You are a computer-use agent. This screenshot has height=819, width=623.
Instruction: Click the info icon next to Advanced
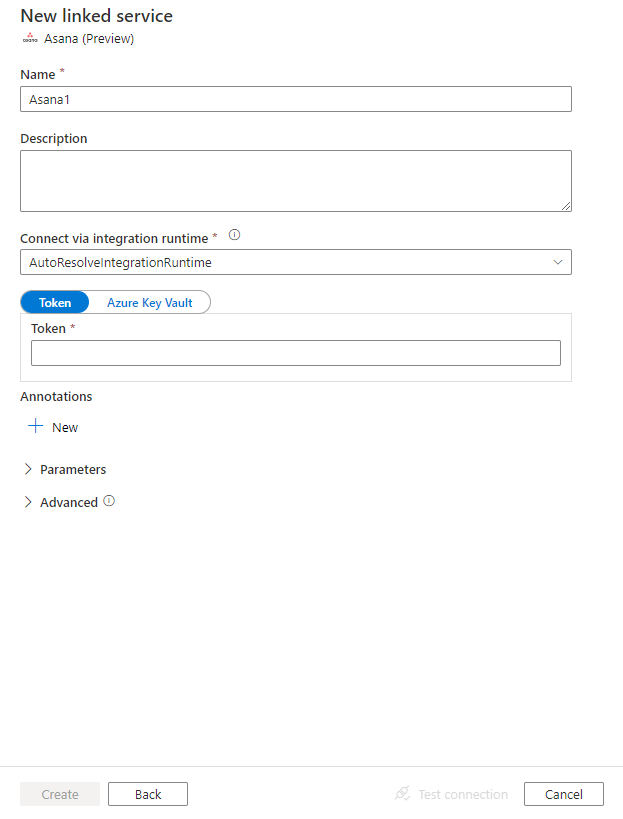point(108,501)
